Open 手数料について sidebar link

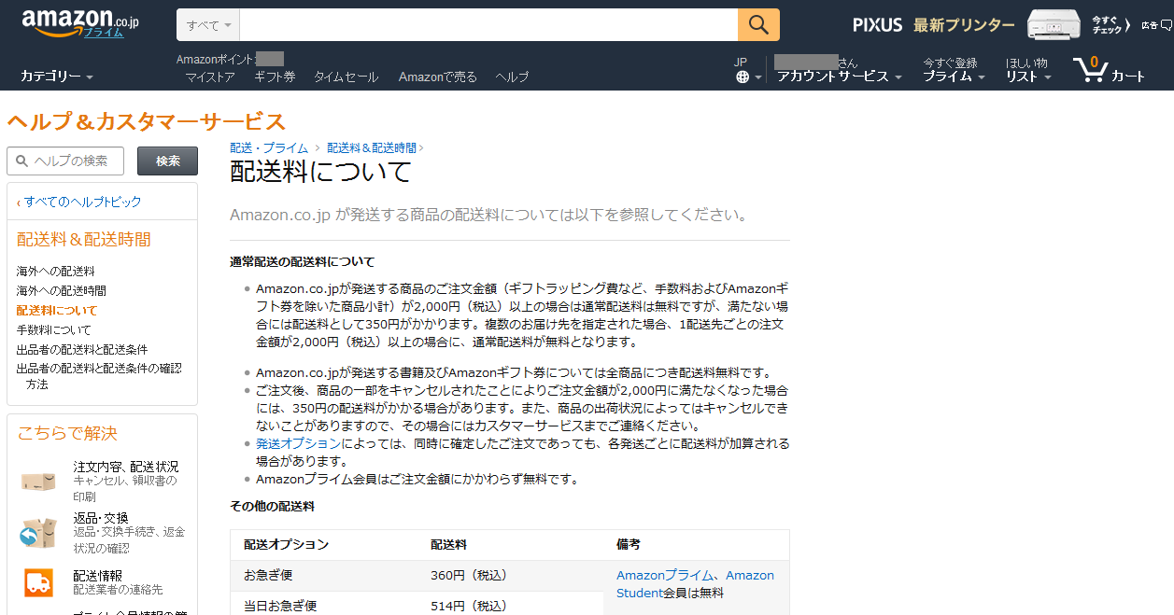(54, 330)
